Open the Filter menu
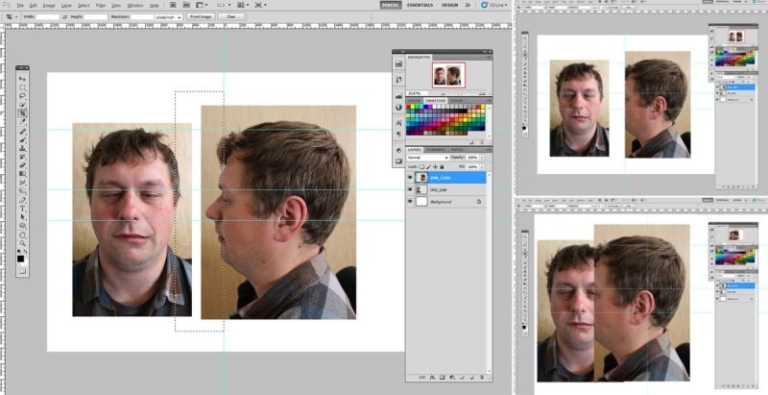Screen dimensions: 768x395 pos(100,5)
